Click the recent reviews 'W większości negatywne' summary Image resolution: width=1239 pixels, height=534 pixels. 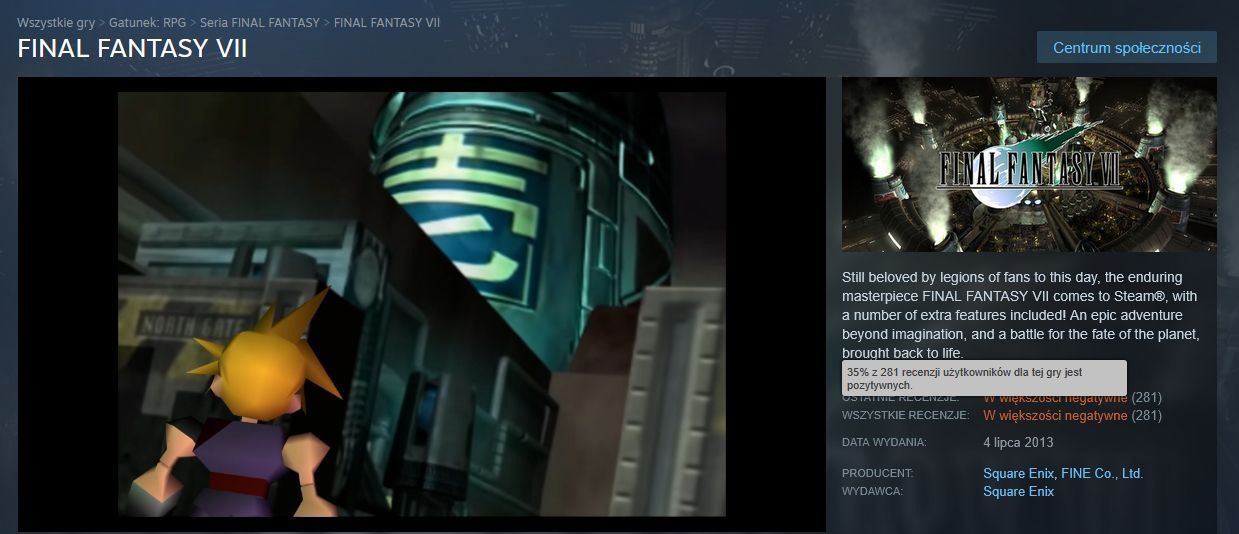point(1055,398)
